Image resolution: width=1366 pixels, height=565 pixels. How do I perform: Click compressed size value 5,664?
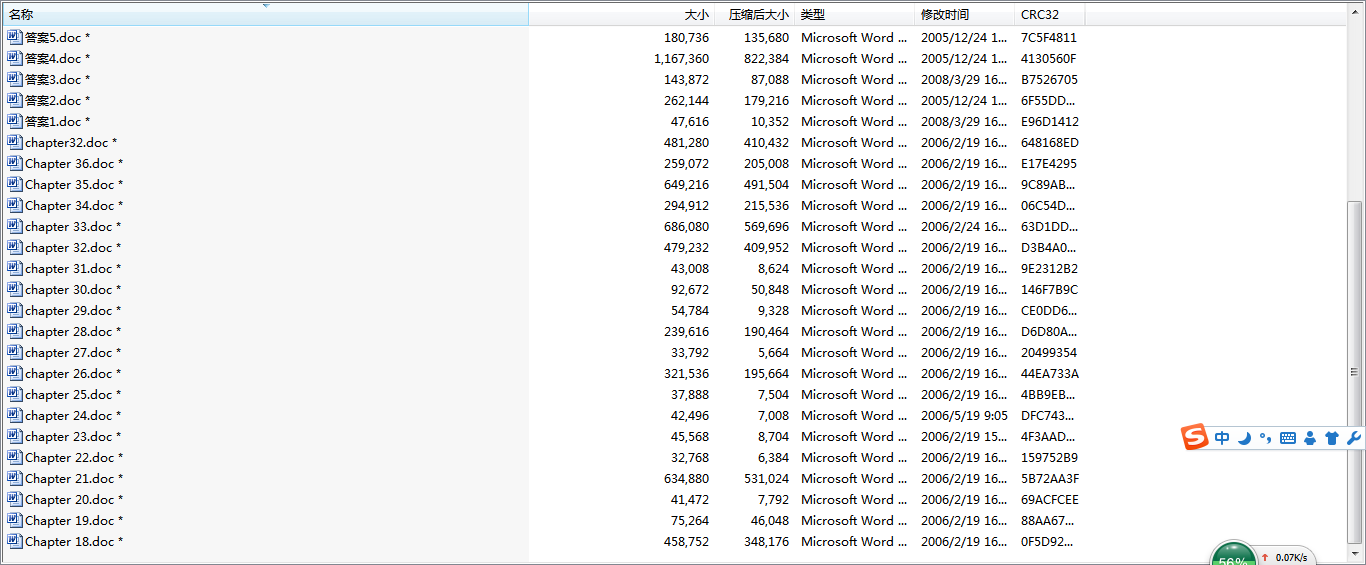773,352
